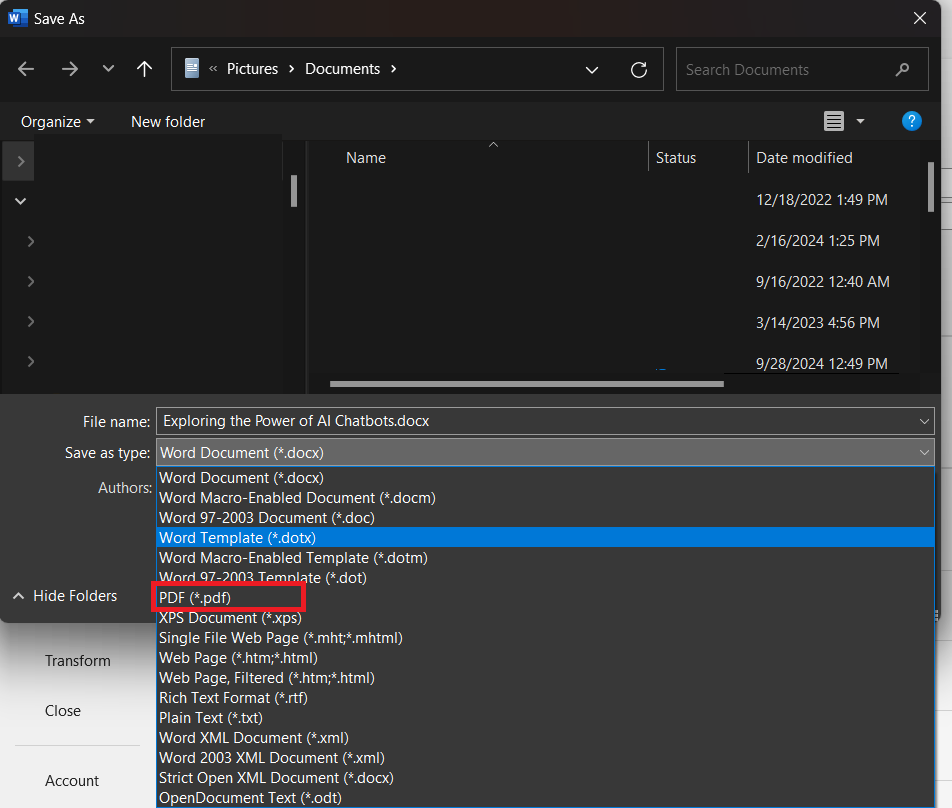
Task: Go up one folder level arrow
Action: (x=144, y=69)
